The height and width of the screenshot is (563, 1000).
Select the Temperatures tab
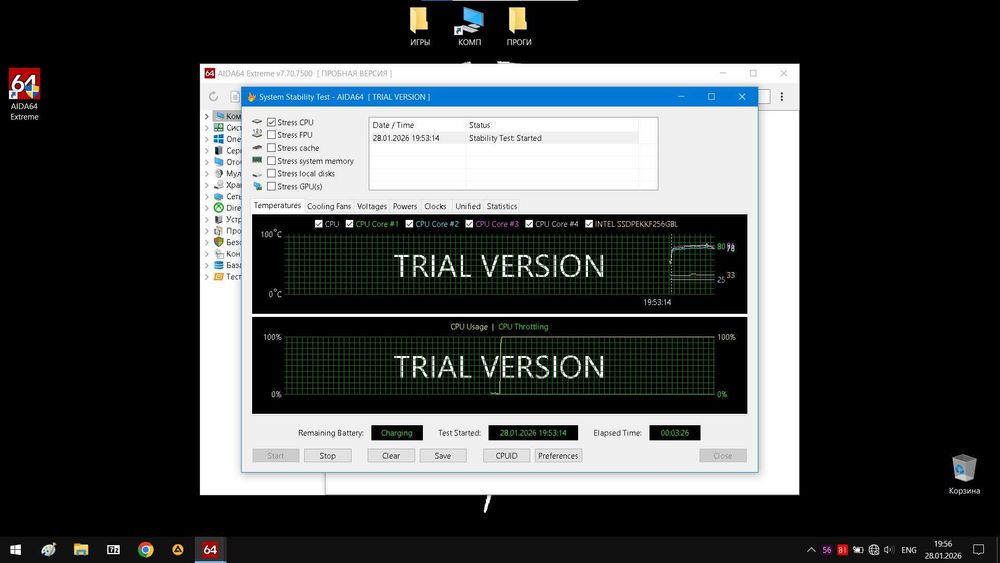(277, 205)
